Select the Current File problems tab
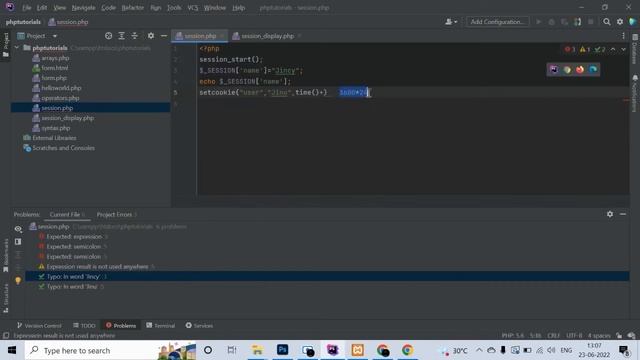Image resolution: width=640 pixels, height=360 pixels. click(67, 214)
